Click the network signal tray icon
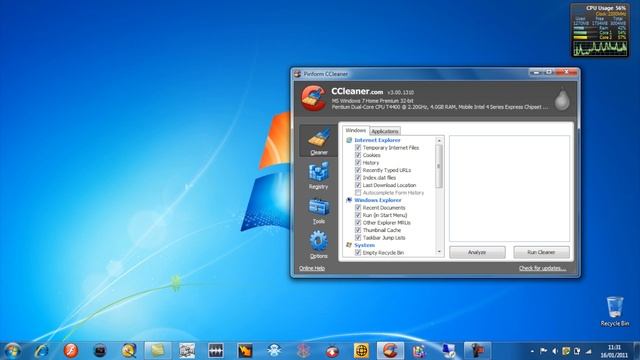Viewport: 640px width, 360px height. [x=588, y=351]
